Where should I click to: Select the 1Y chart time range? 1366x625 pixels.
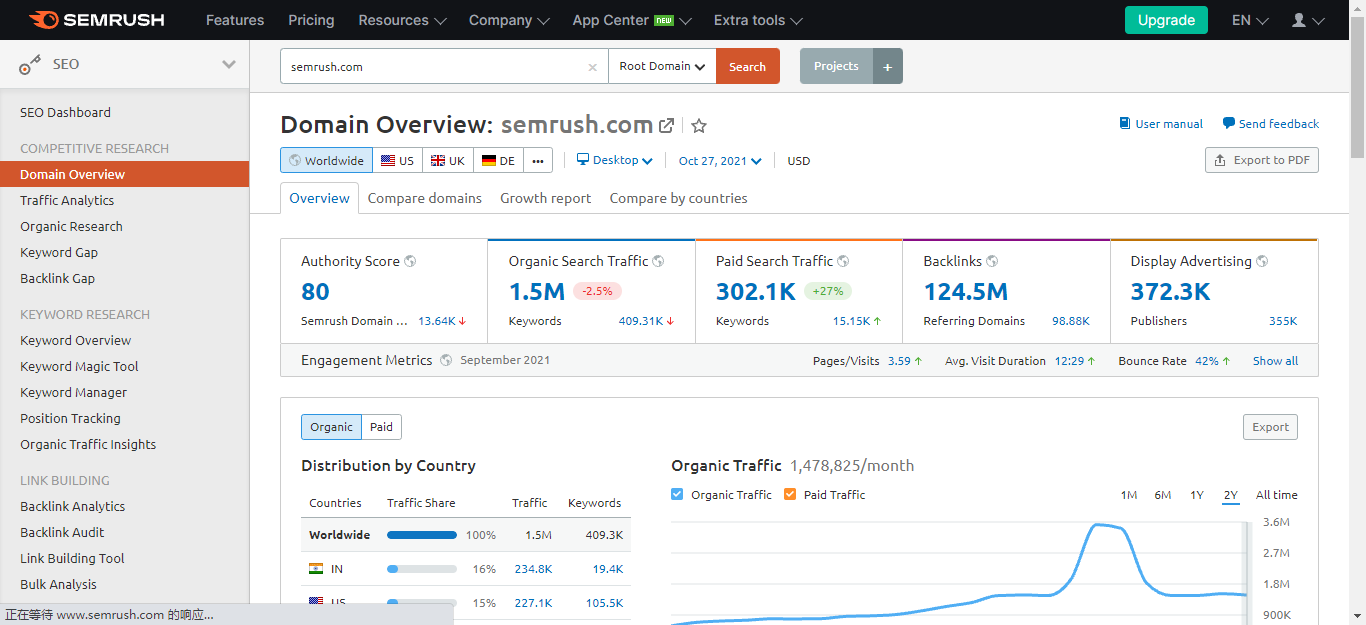click(x=1196, y=495)
